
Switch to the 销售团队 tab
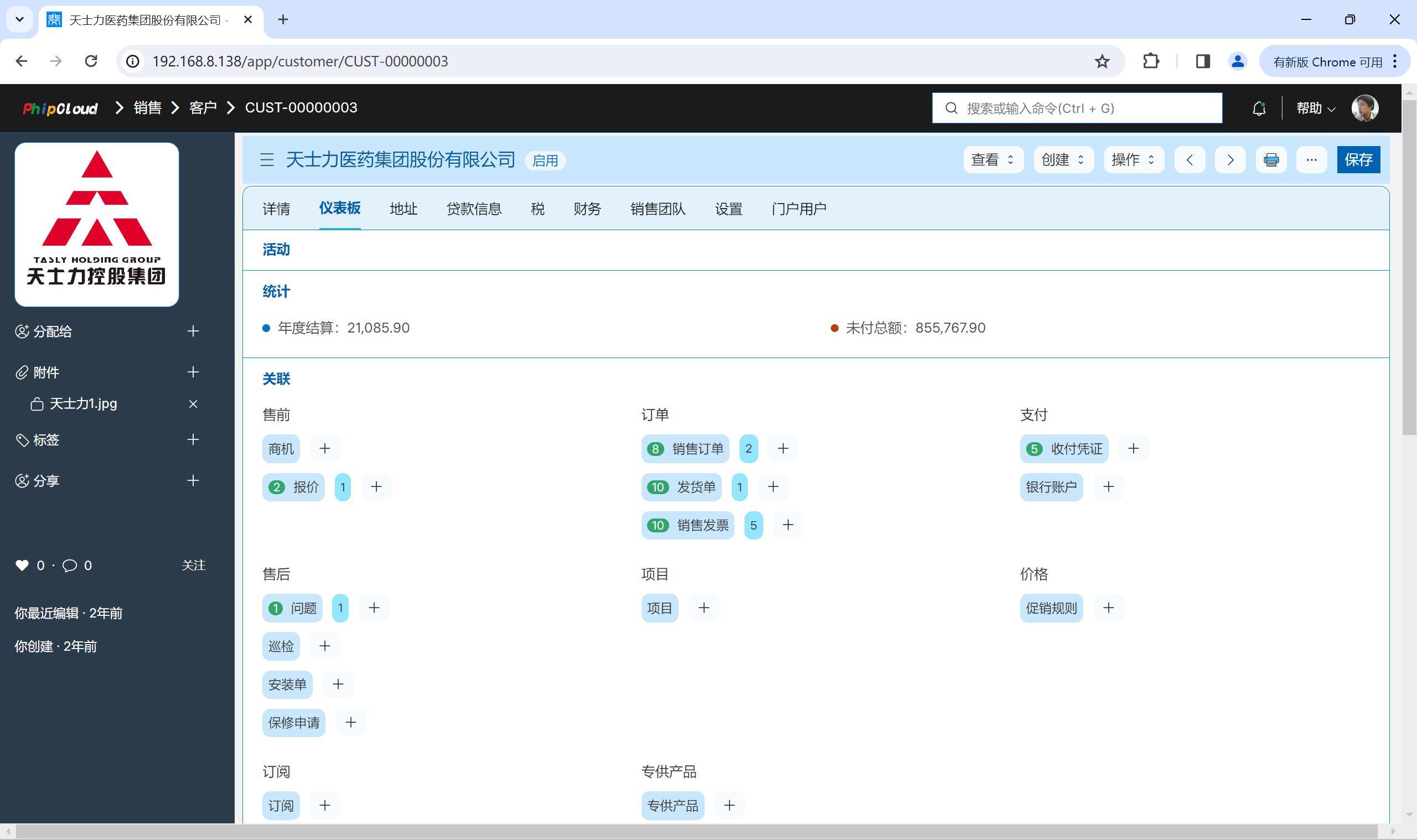point(657,209)
